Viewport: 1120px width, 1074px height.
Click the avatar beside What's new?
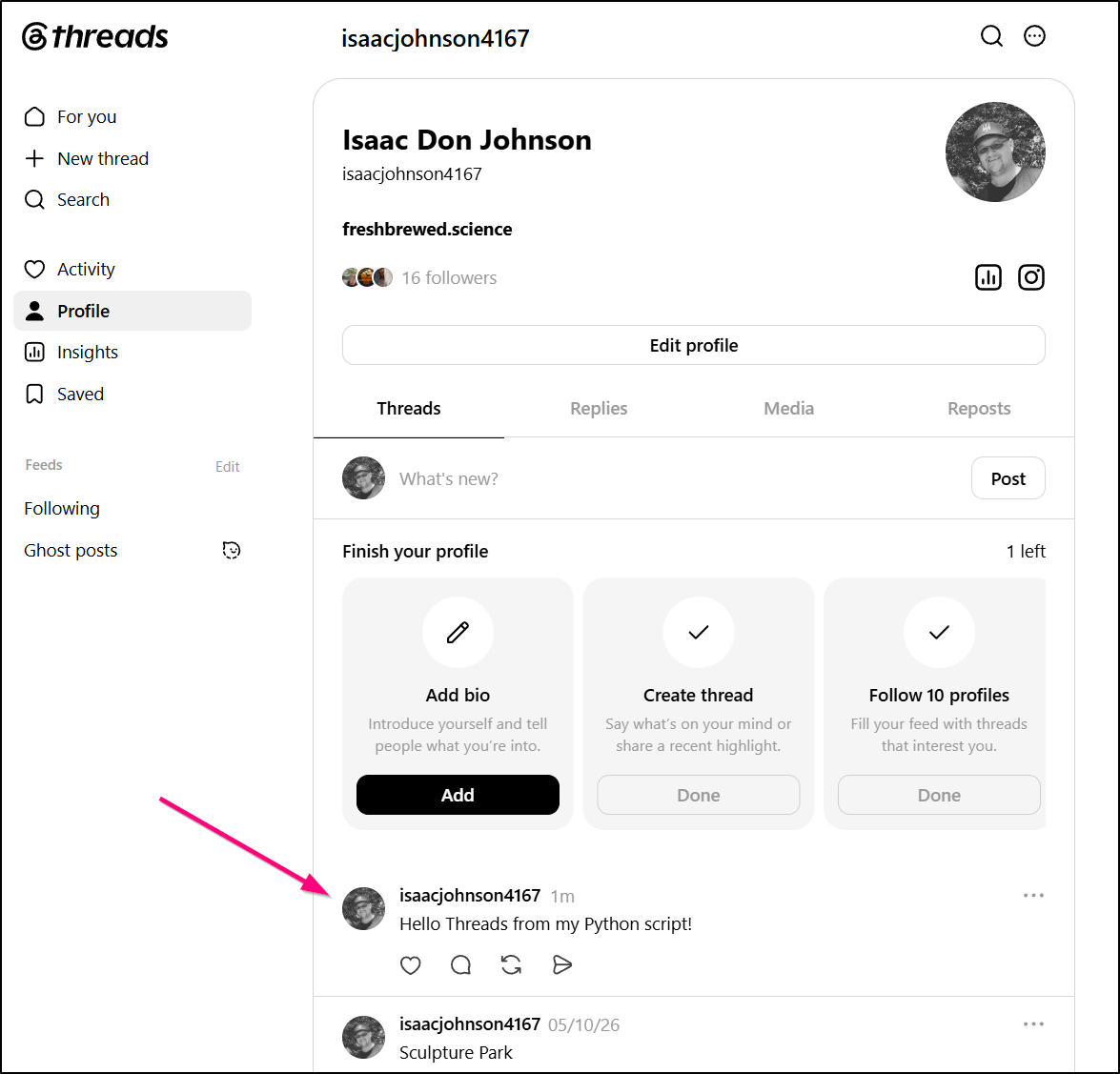click(x=363, y=478)
